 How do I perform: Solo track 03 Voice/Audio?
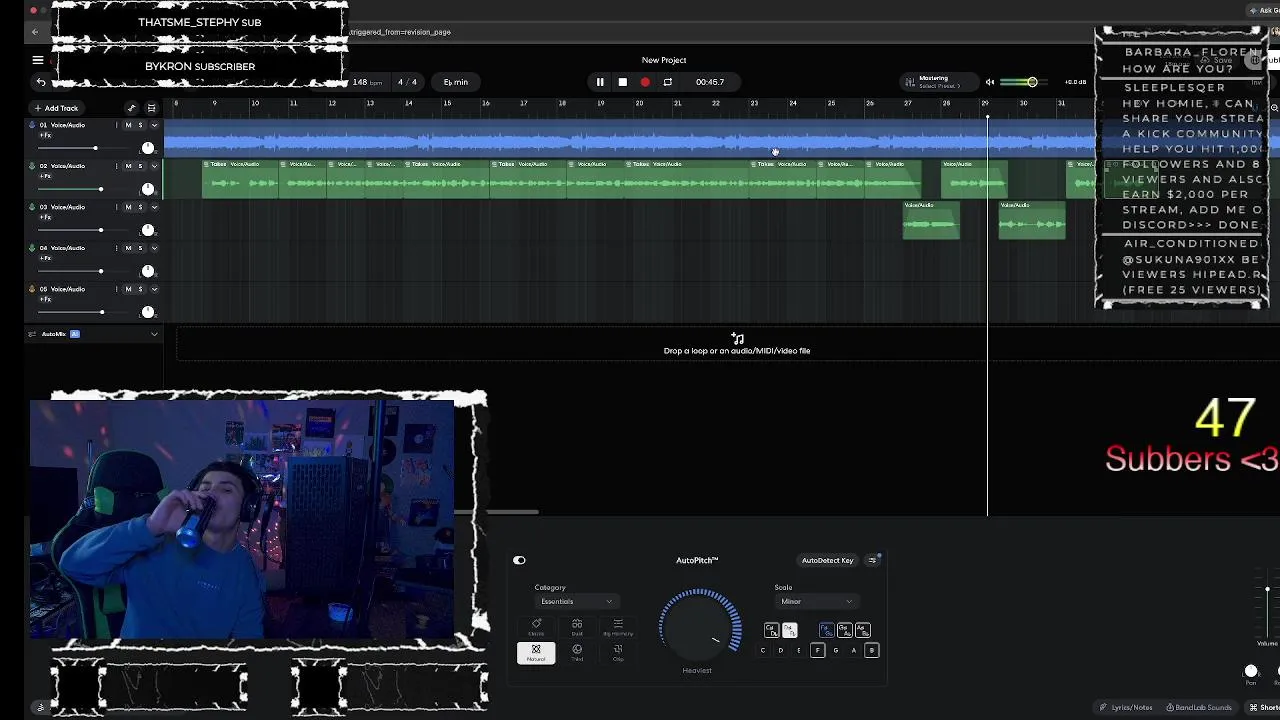point(140,207)
